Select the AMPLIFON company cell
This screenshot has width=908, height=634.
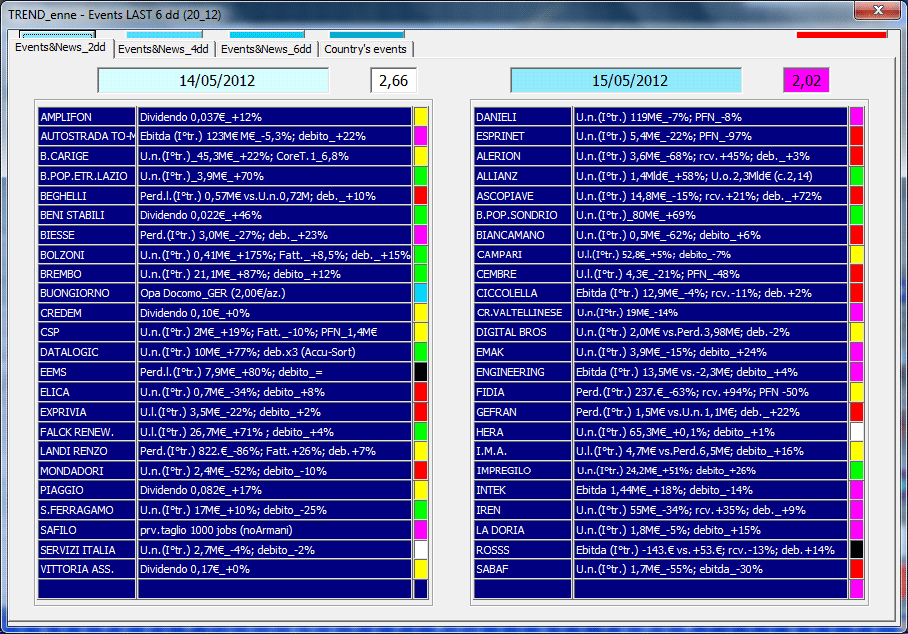click(x=87, y=116)
